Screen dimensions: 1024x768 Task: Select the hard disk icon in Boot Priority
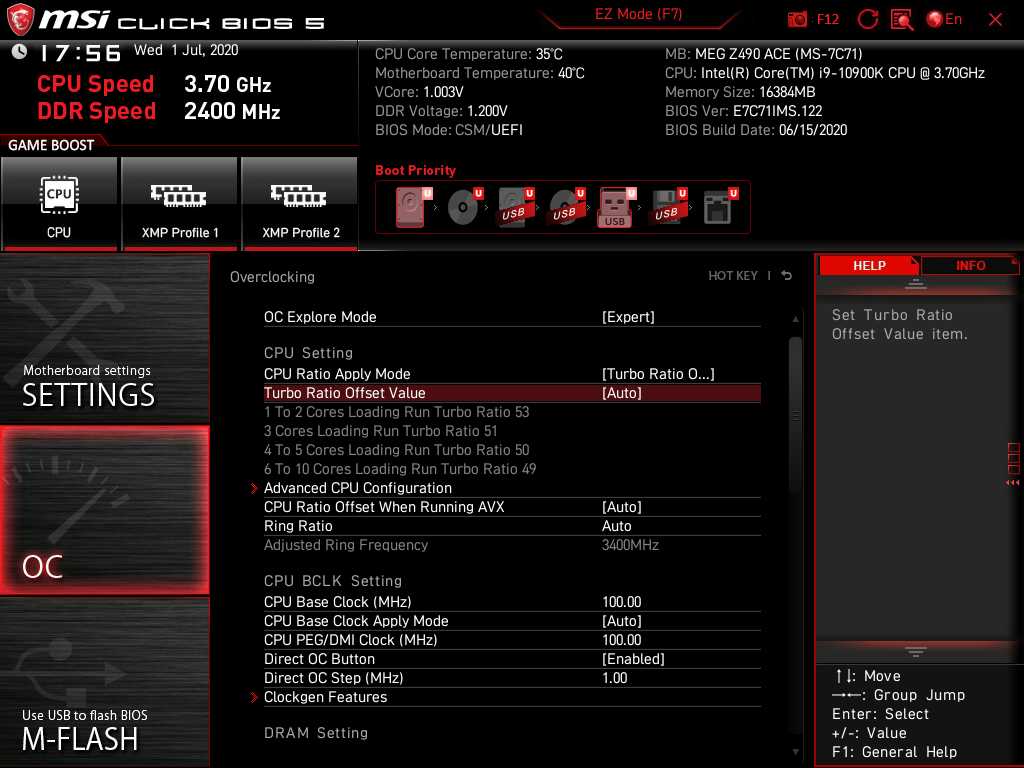[x=410, y=207]
